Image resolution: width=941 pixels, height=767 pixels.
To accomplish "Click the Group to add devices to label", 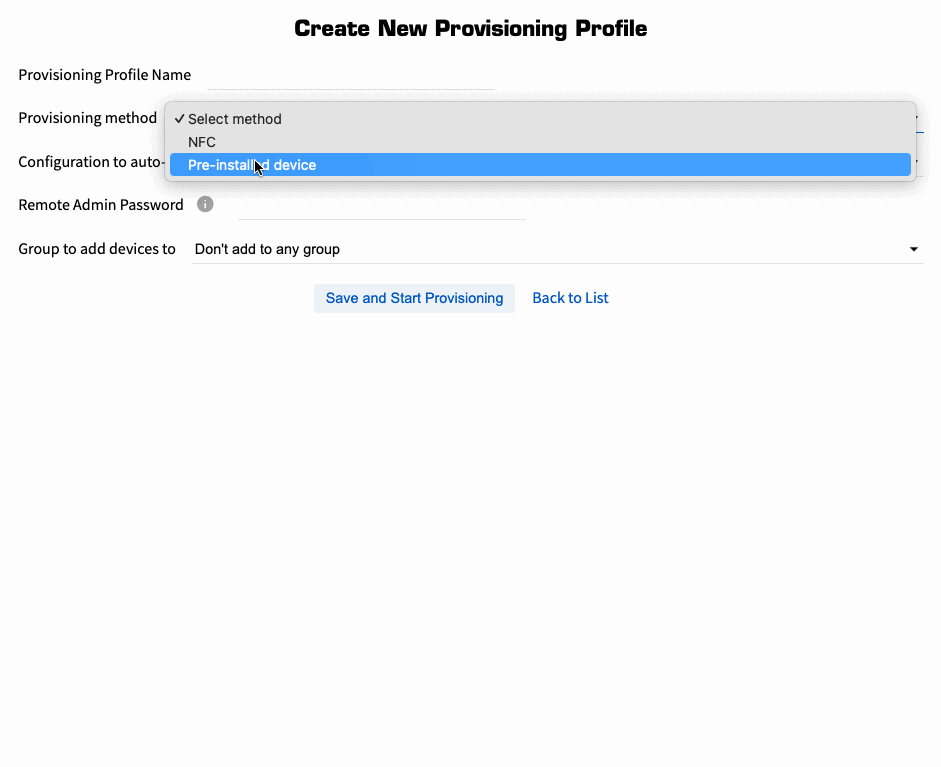I will 96,248.
